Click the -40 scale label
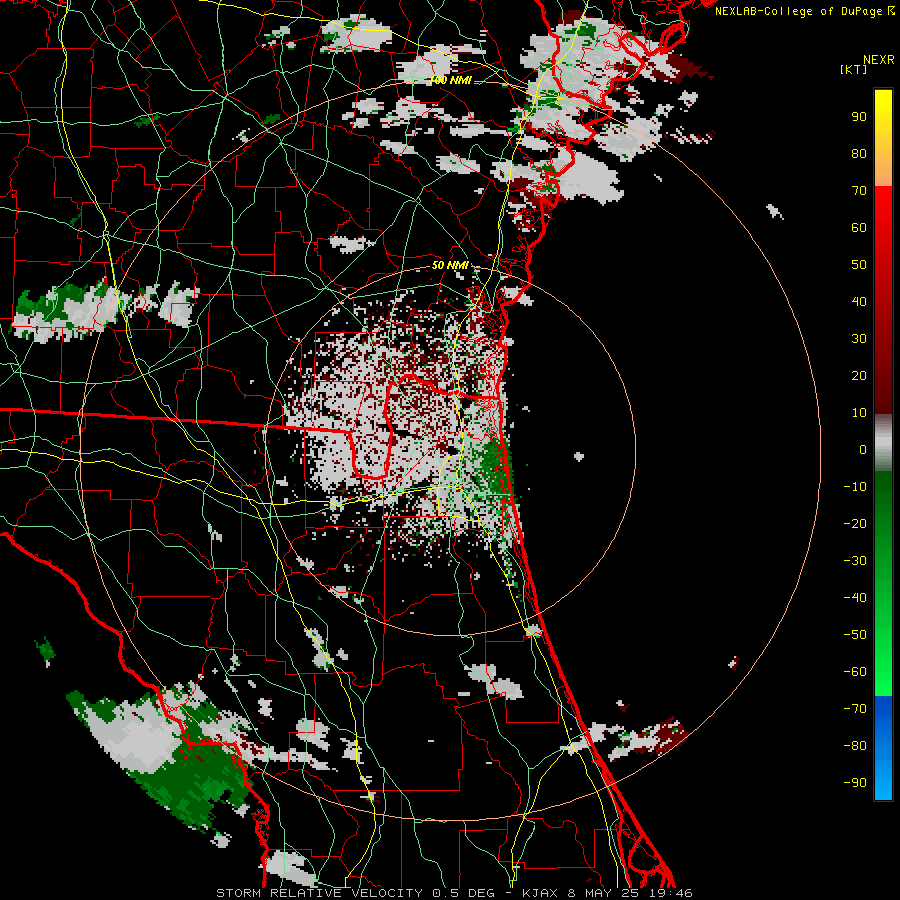Screen dimensions: 900x900 coord(855,598)
